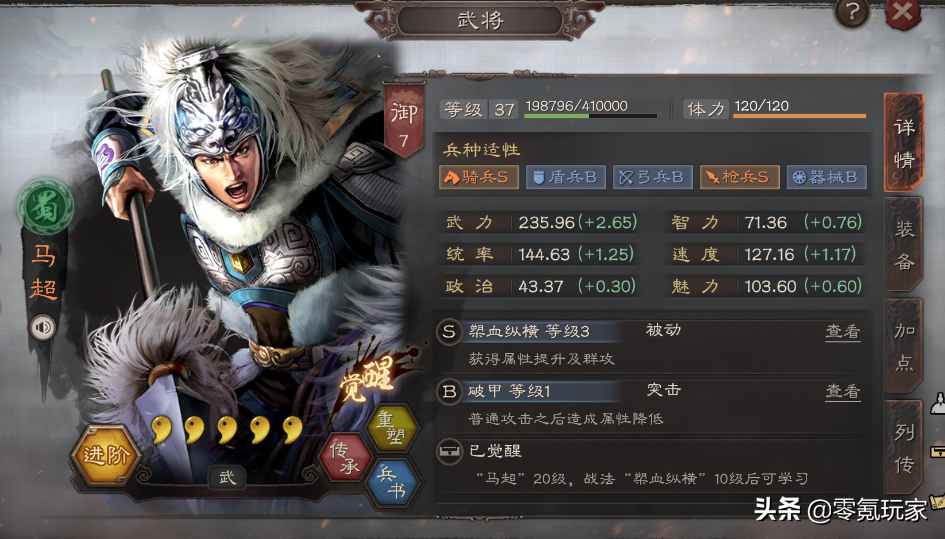945x539 pixels.
Task: Tap the green 蜀 faction emblem
Action: 45,207
